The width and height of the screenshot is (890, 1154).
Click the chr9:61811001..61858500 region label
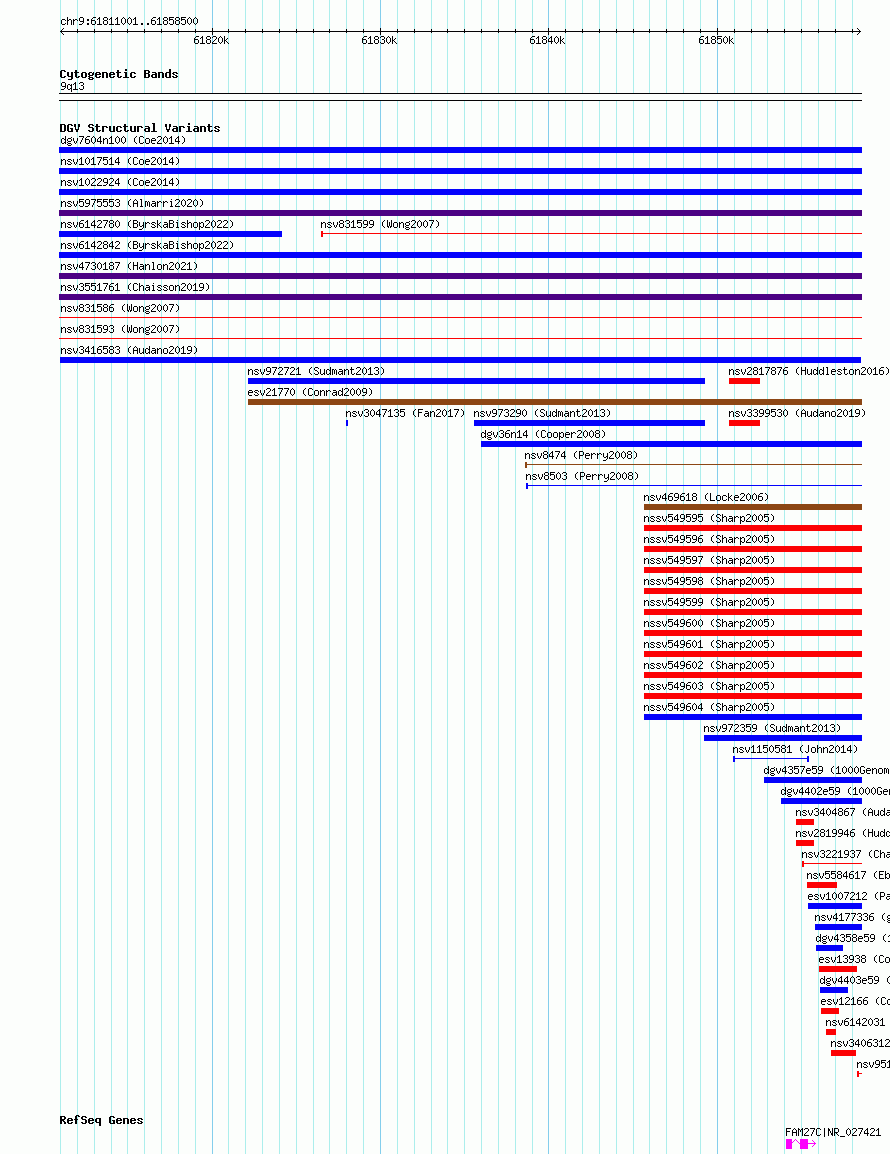pyautogui.click(x=129, y=21)
